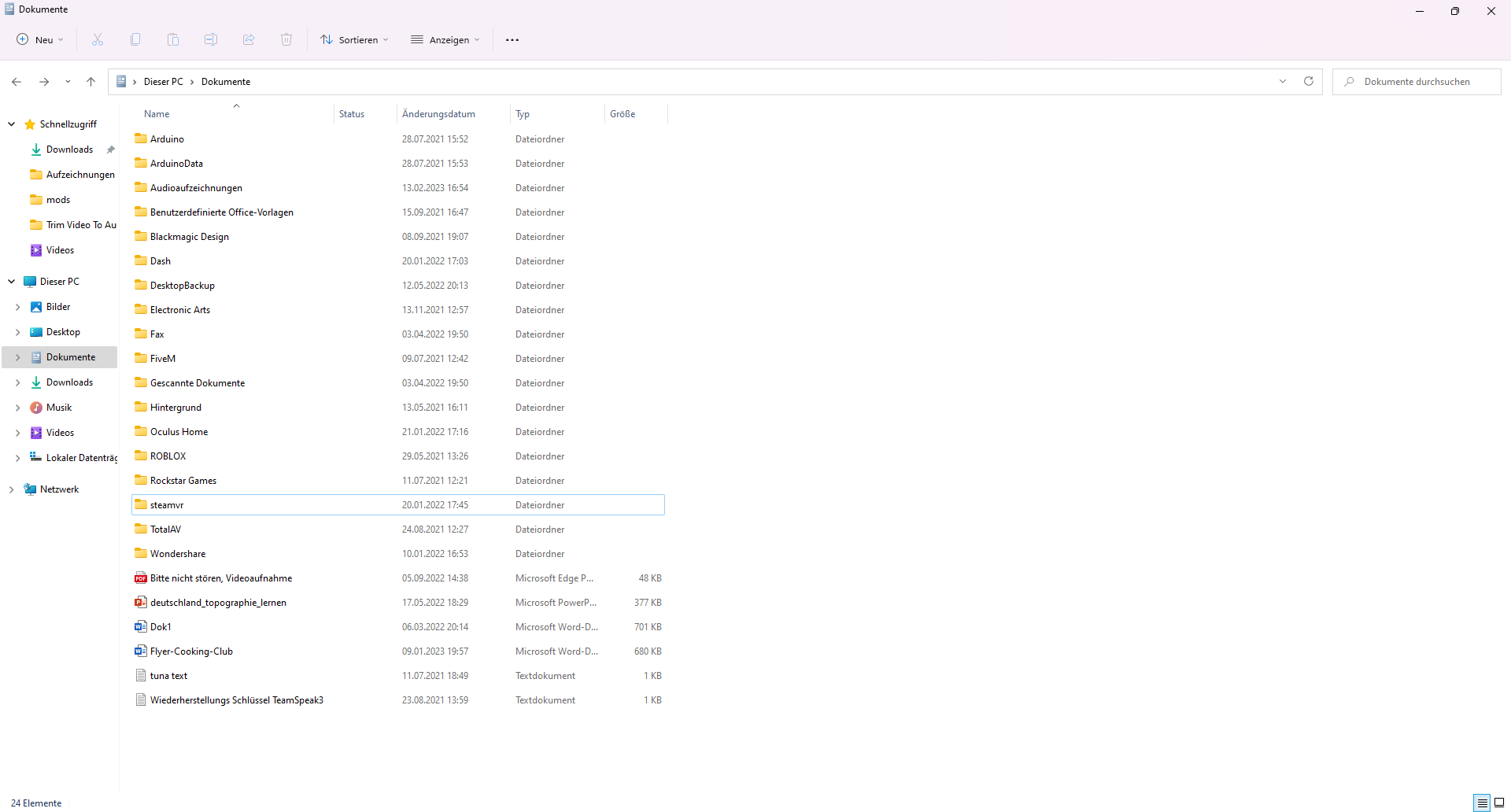Click the Rename icon in toolbar
Viewport: 1511px width, 812px height.
click(211, 39)
